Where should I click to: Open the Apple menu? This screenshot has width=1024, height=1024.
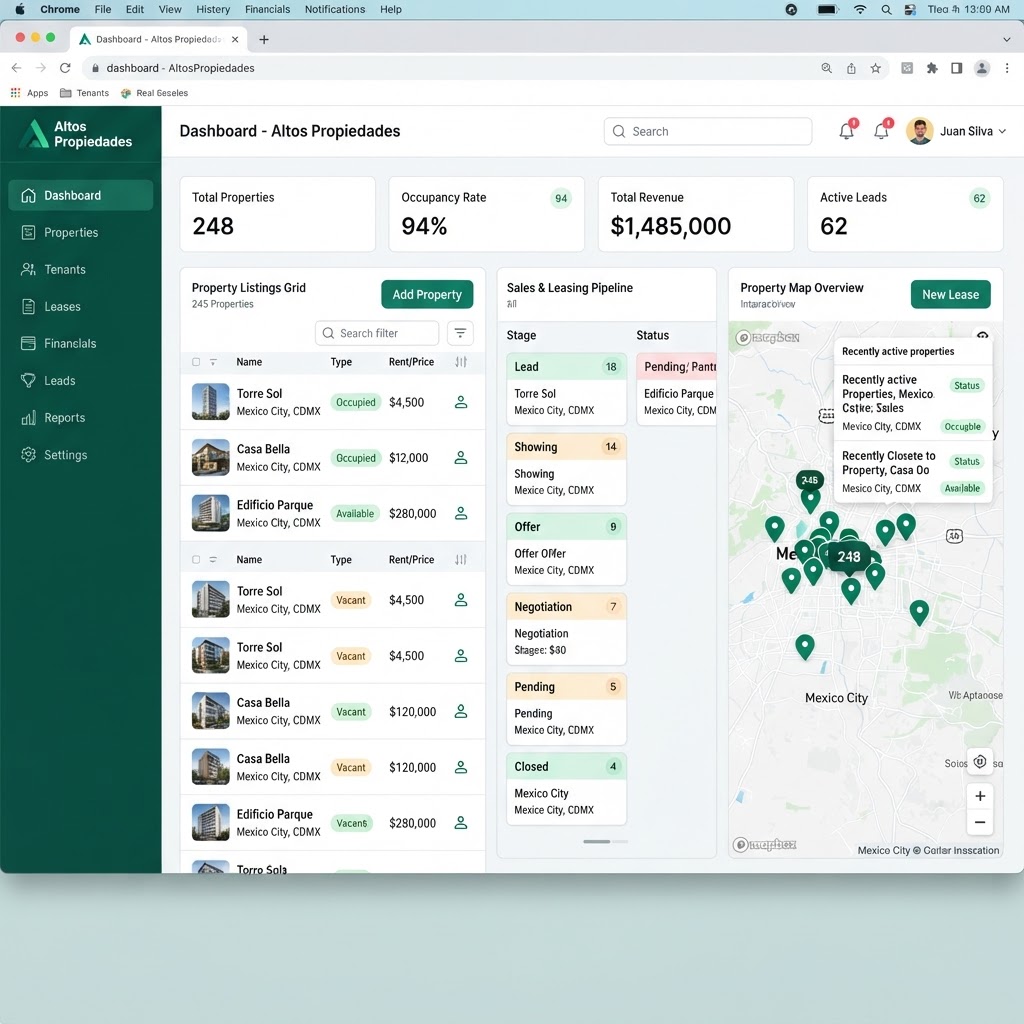click(20, 9)
